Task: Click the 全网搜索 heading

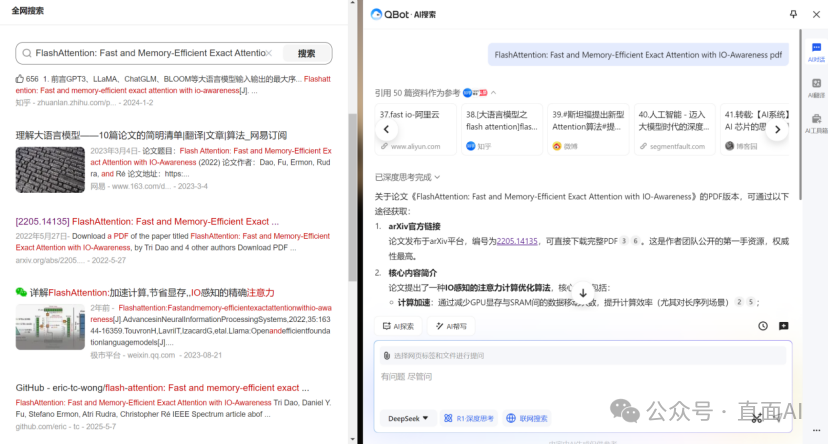Action: [27, 11]
